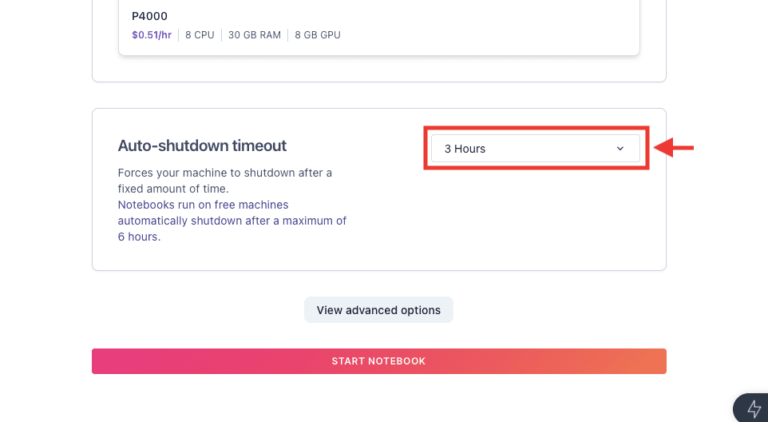
Task: Expand View advanced options
Action: click(x=378, y=310)
